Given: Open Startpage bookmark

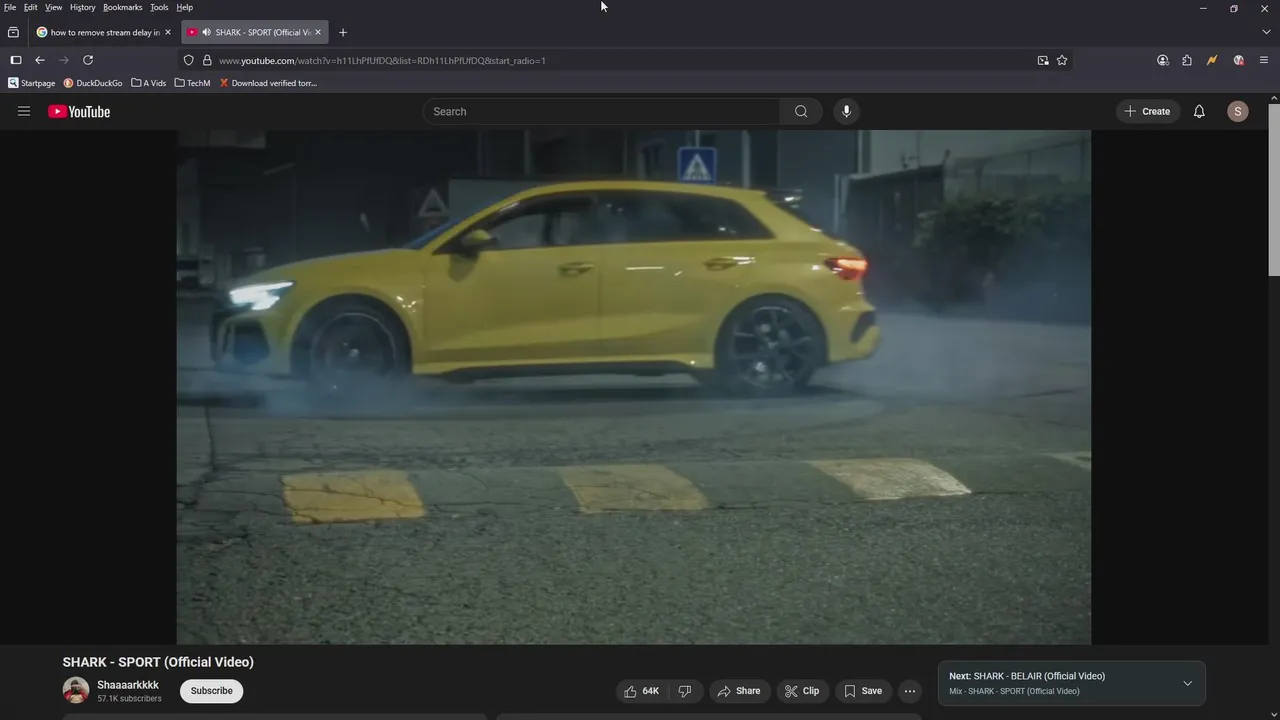Looking at the screenshot, I should coord(32,83).
